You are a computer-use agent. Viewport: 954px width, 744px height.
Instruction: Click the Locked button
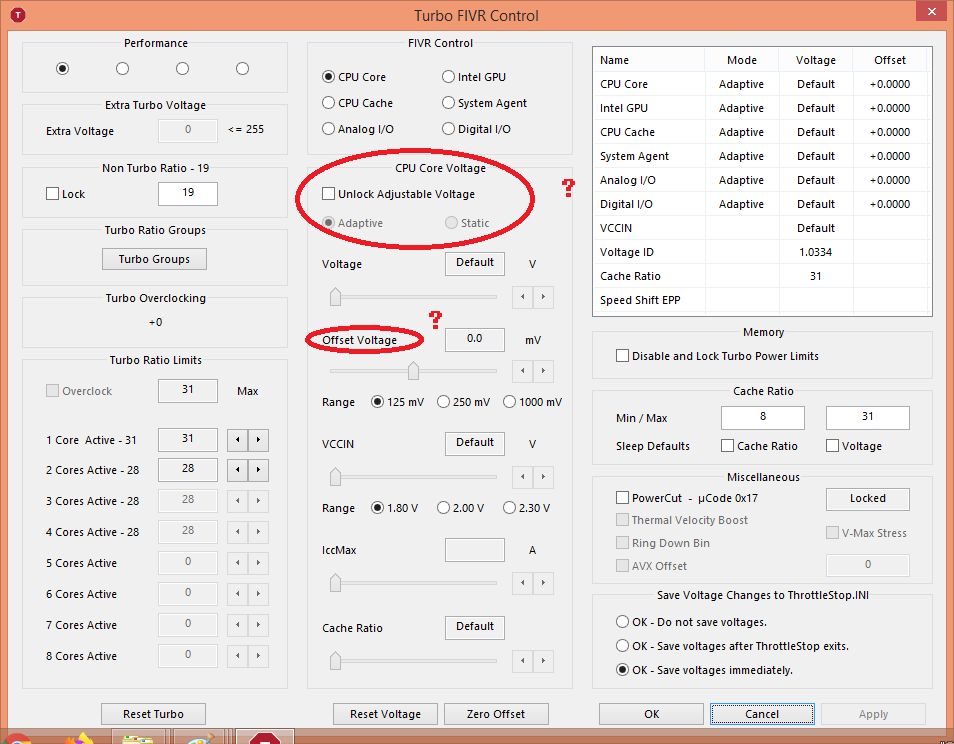[x=868, y=498]
